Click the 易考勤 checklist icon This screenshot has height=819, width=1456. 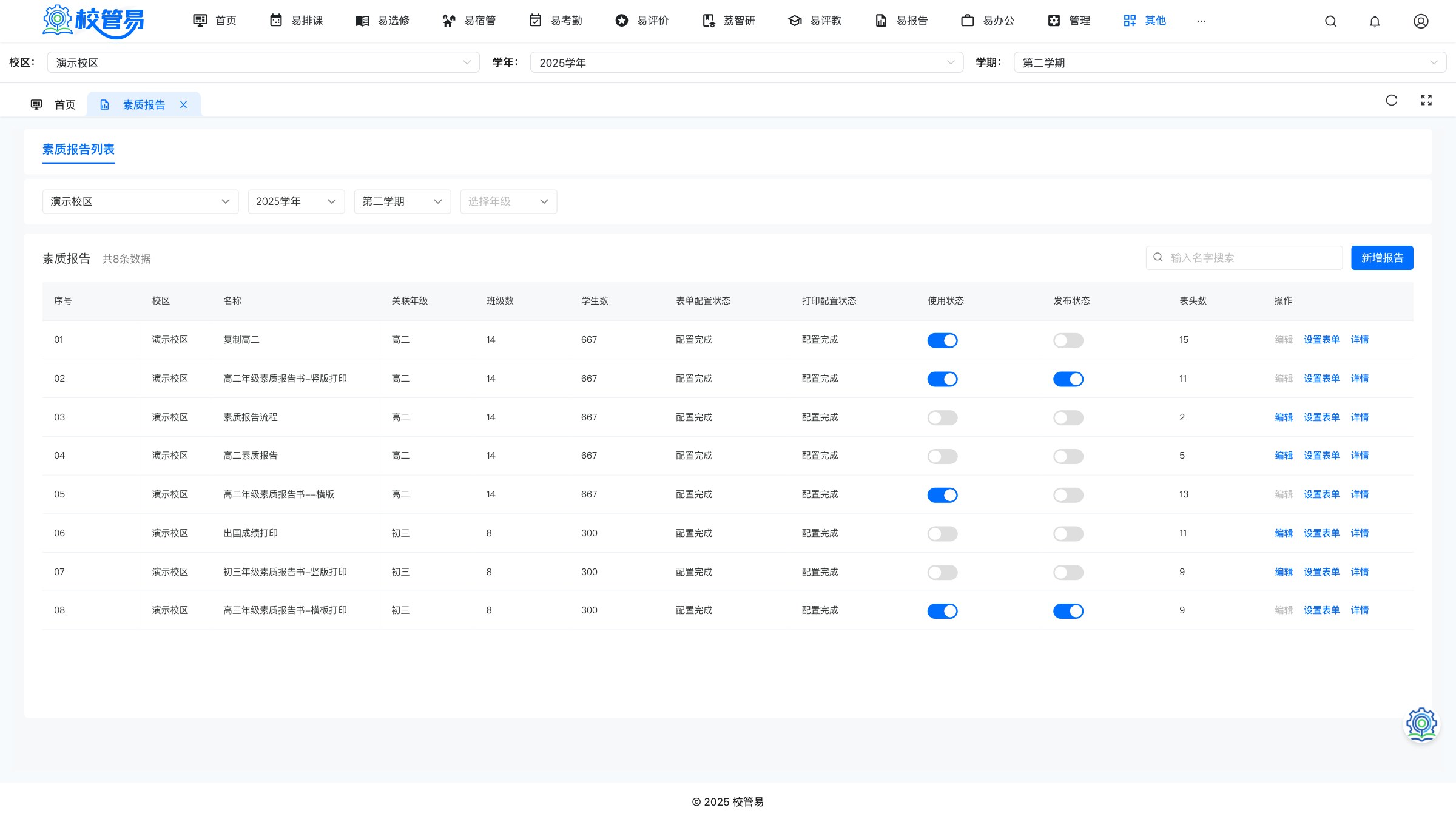[x=535, y=21]
